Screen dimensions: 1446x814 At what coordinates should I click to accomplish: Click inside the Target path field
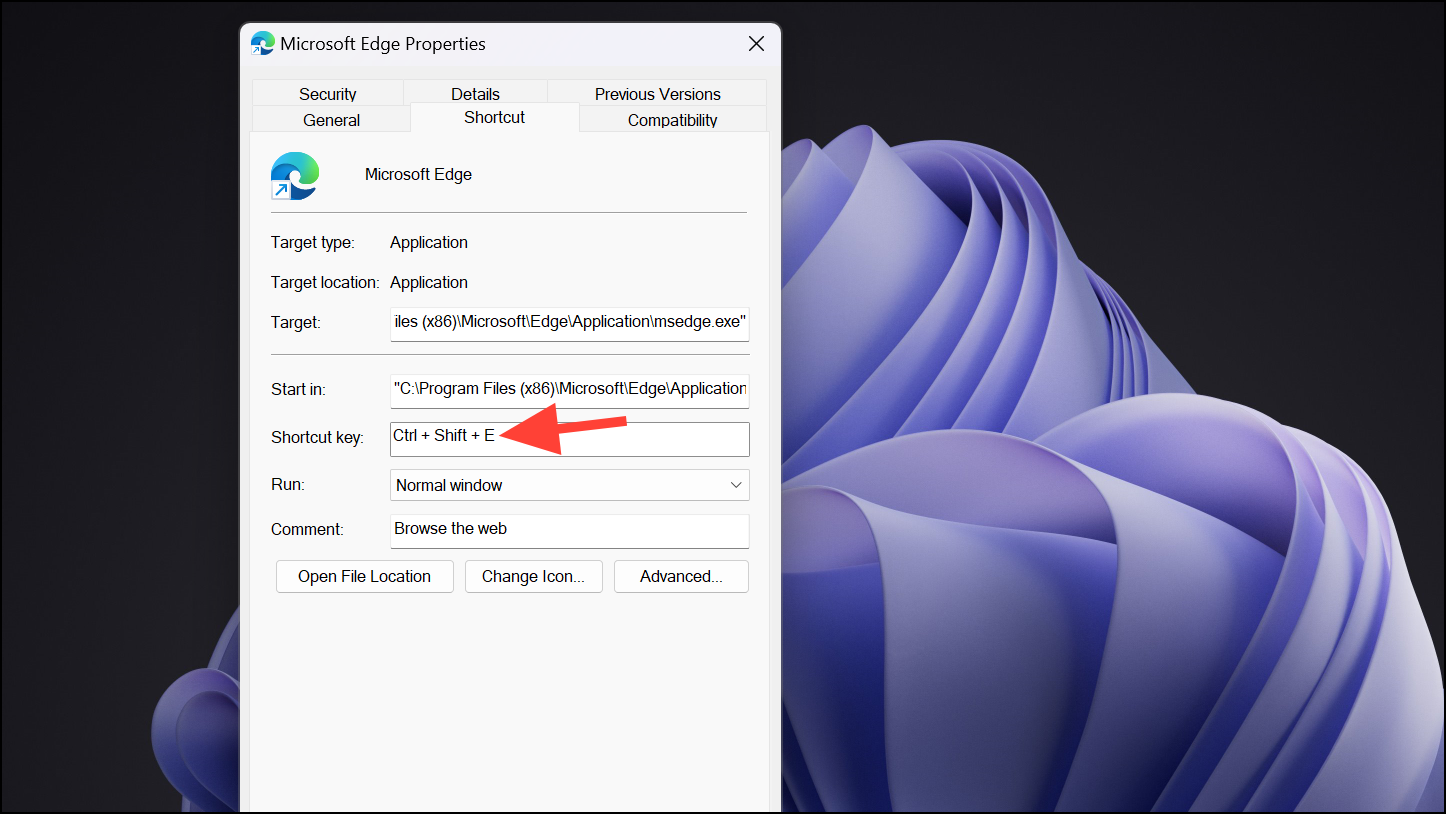point(569,324)
